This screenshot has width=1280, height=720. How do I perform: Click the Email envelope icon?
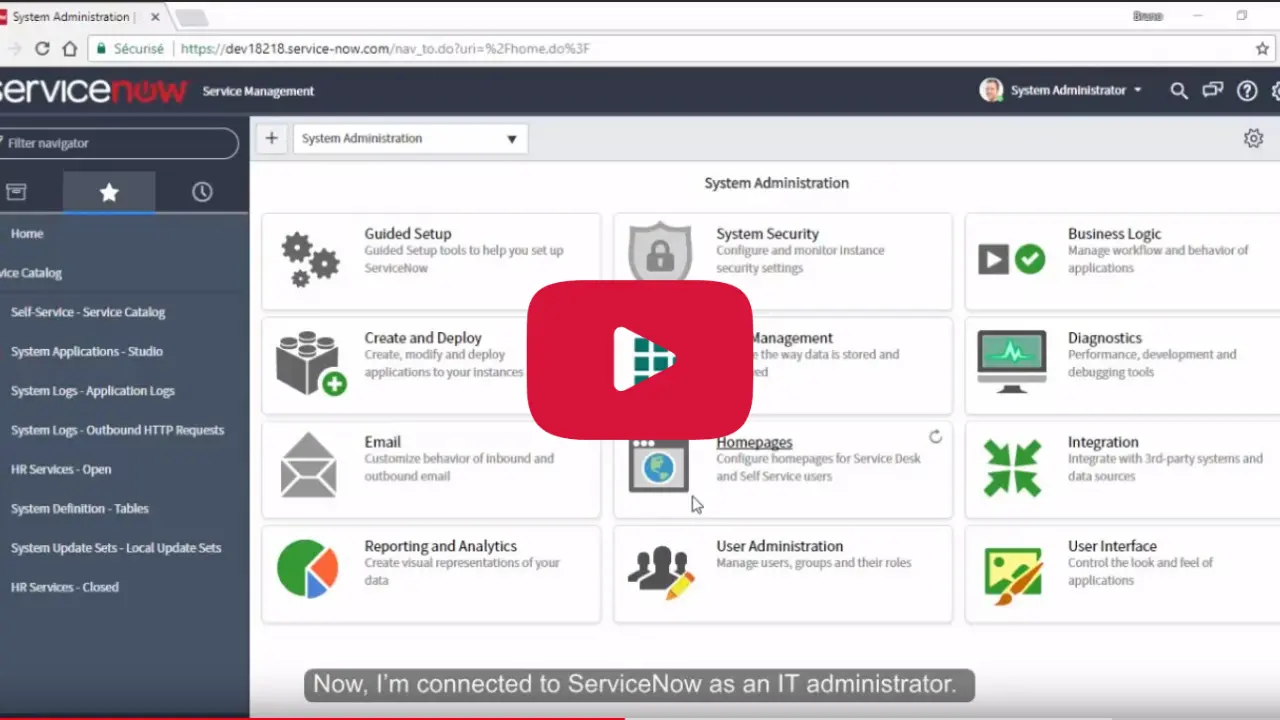(x=308, y=465)
